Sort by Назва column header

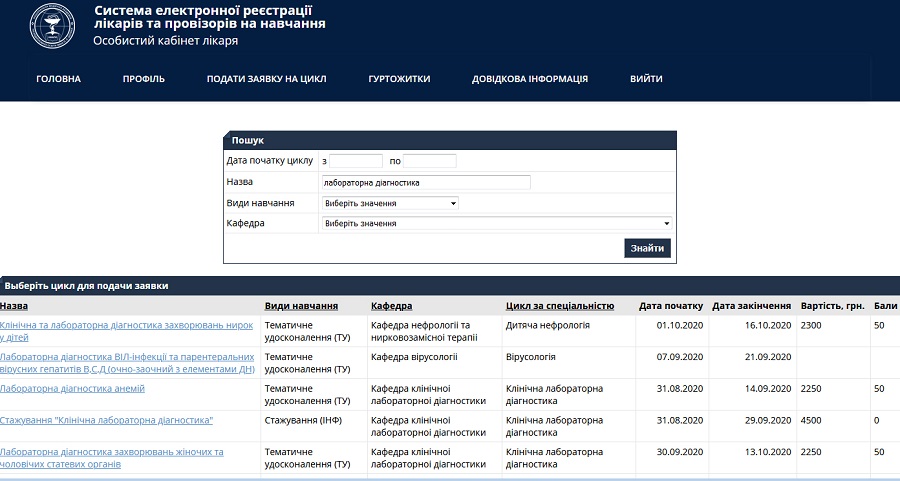click(14, 306)
